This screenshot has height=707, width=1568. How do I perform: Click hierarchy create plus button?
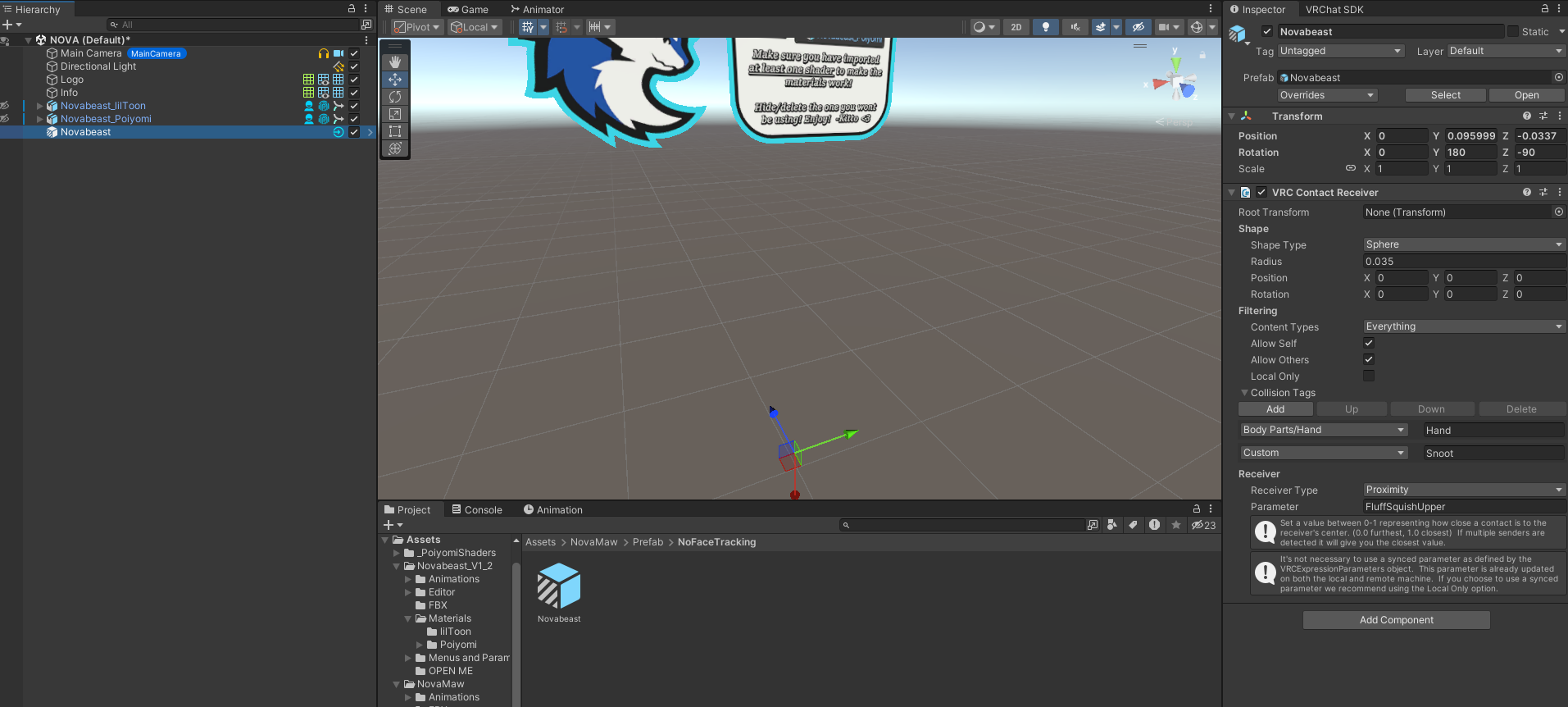(x=11, y=25)
